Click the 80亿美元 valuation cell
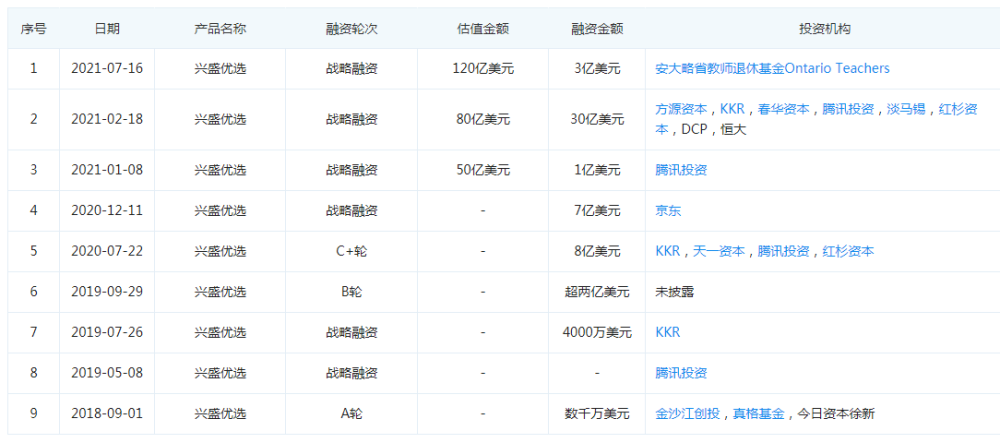Viewport: 1000px width, 443px height. [483, 119]
